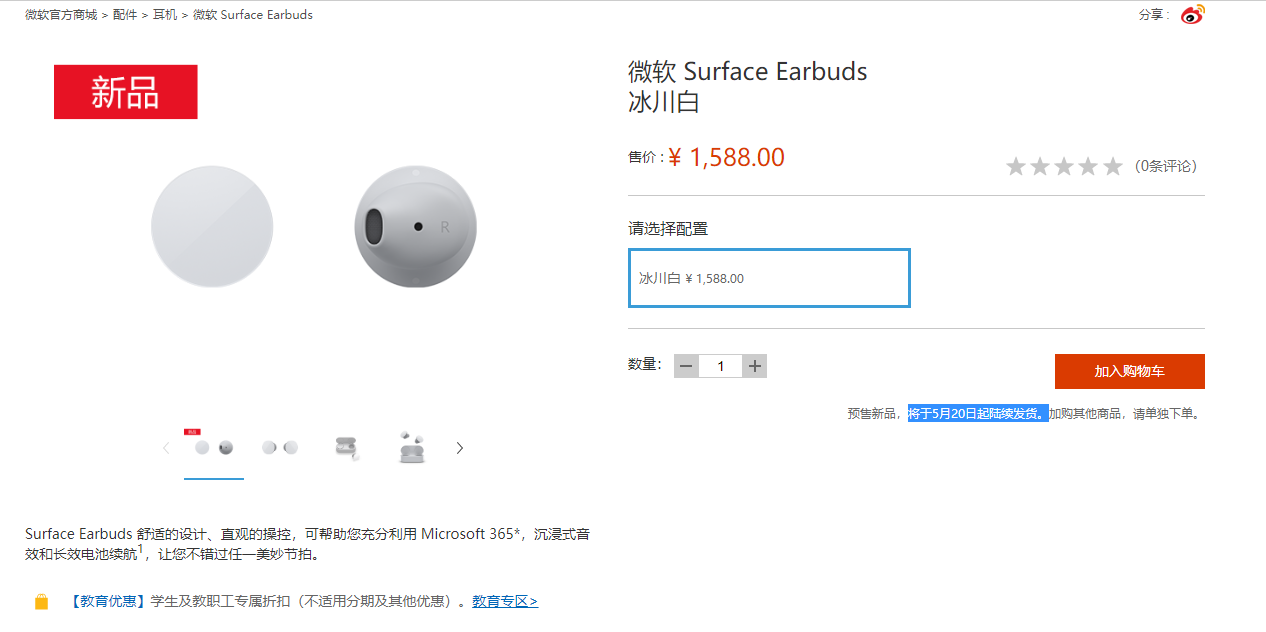
Task: Open the 教育专区 link
Action: pos(505,602)
